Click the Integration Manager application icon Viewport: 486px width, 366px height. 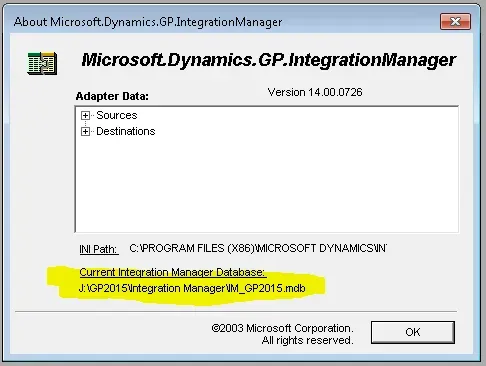(42, 63)
